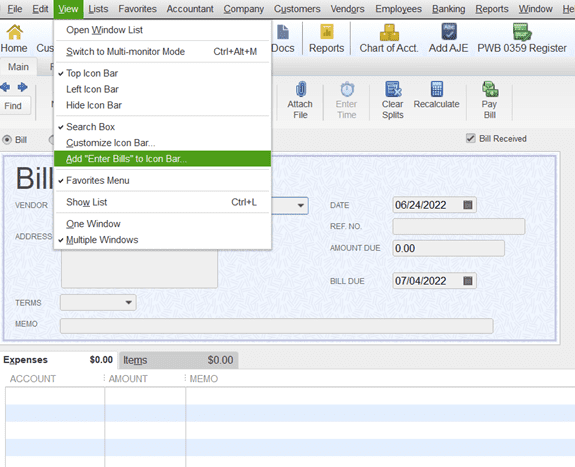
Task: Go to previous bill with left arrow
Action: click(5, 87)
